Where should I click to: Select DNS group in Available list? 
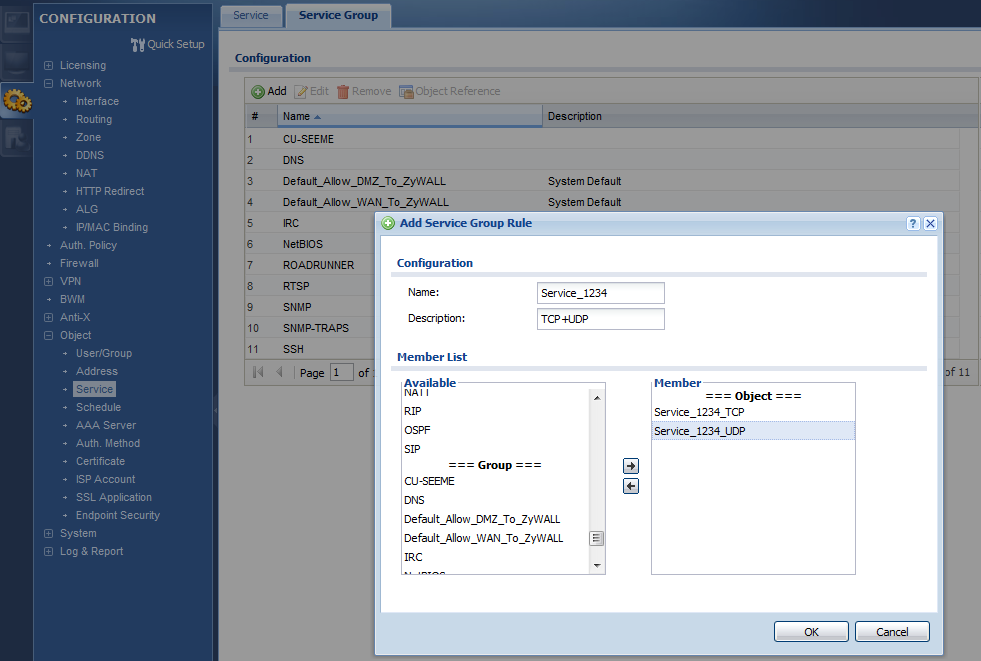click(x=496, y=500)
